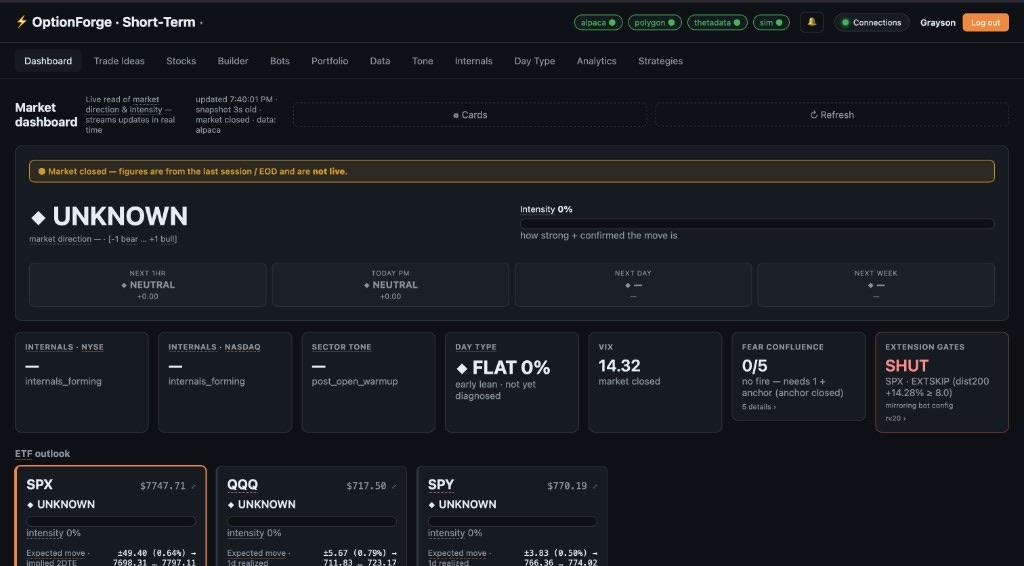This screenshot has width=1024, height=566.
Task: Expand the '5 details' link in Fear Confluence
Action: coord(759,407)
